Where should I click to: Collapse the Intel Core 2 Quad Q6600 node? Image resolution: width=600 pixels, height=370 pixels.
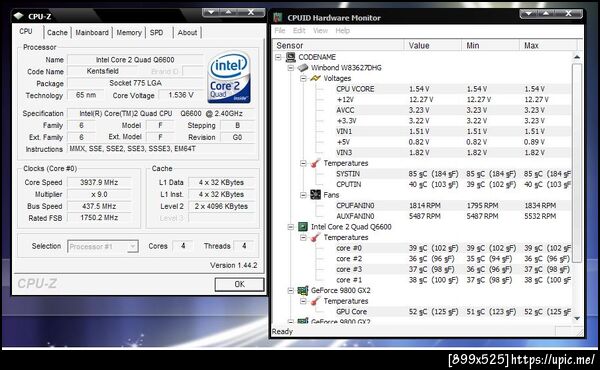click(x=290, y=227)
